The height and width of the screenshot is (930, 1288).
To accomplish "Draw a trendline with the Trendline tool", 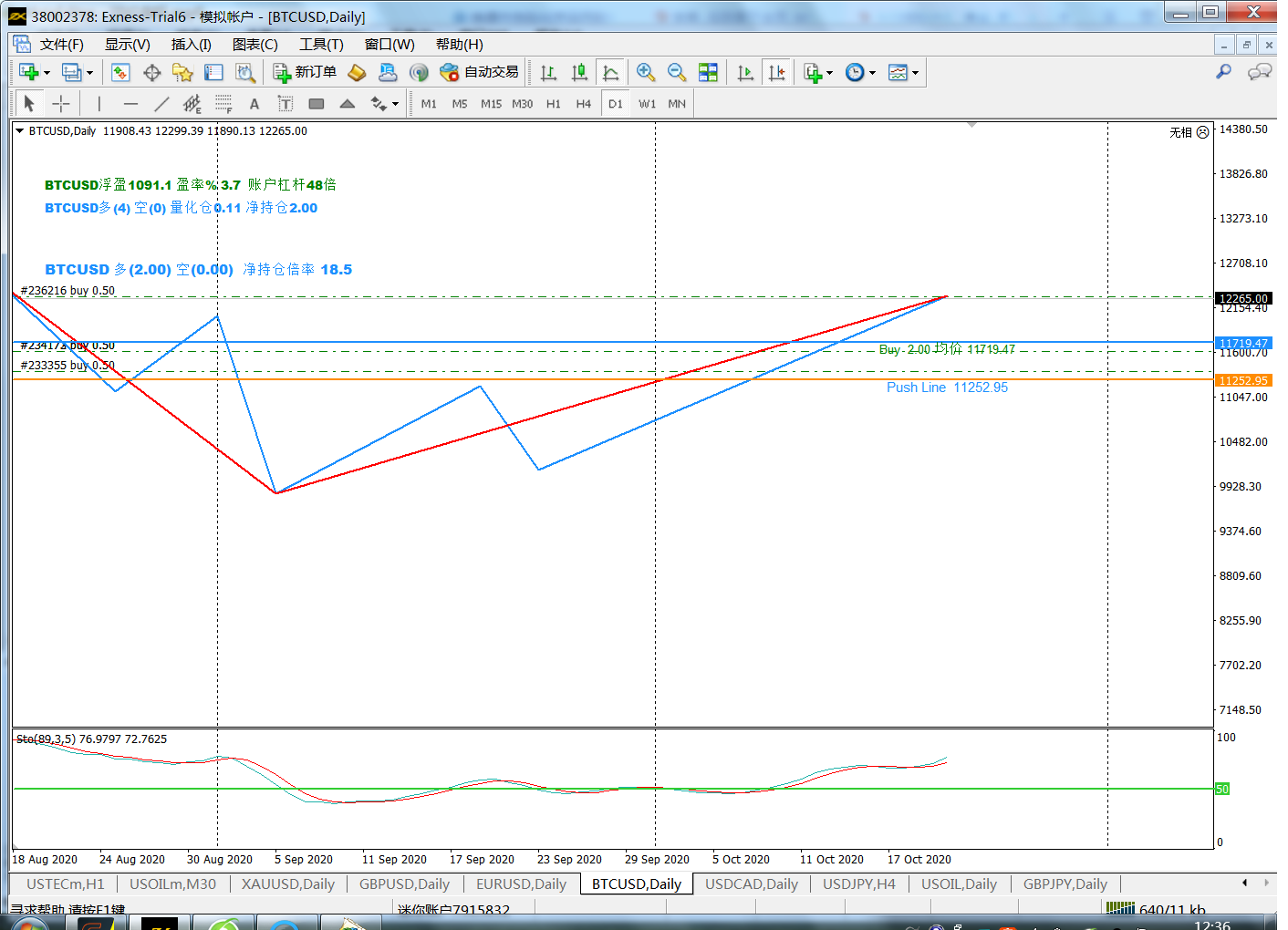I will click(x=161, y=104).
